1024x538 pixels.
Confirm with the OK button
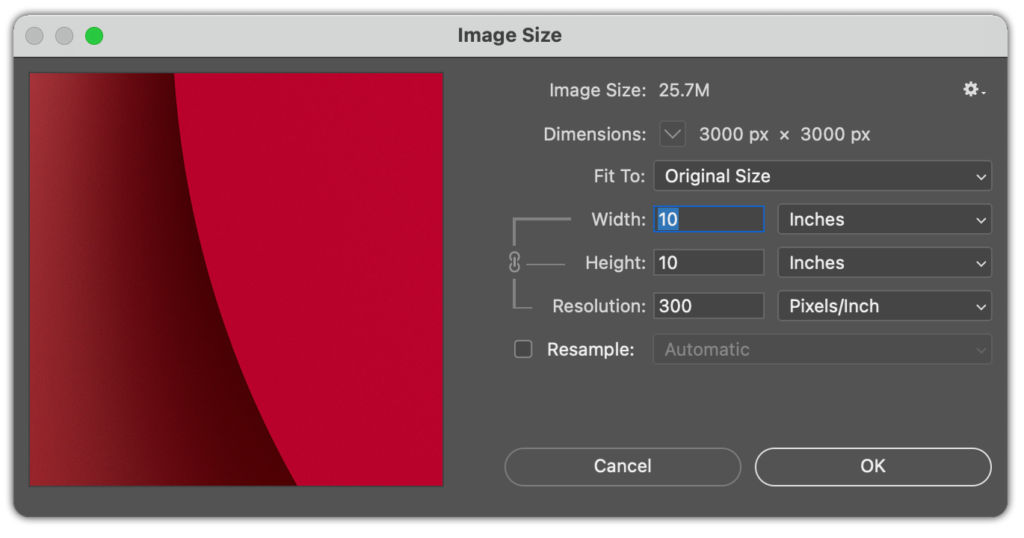click(872, 466)
